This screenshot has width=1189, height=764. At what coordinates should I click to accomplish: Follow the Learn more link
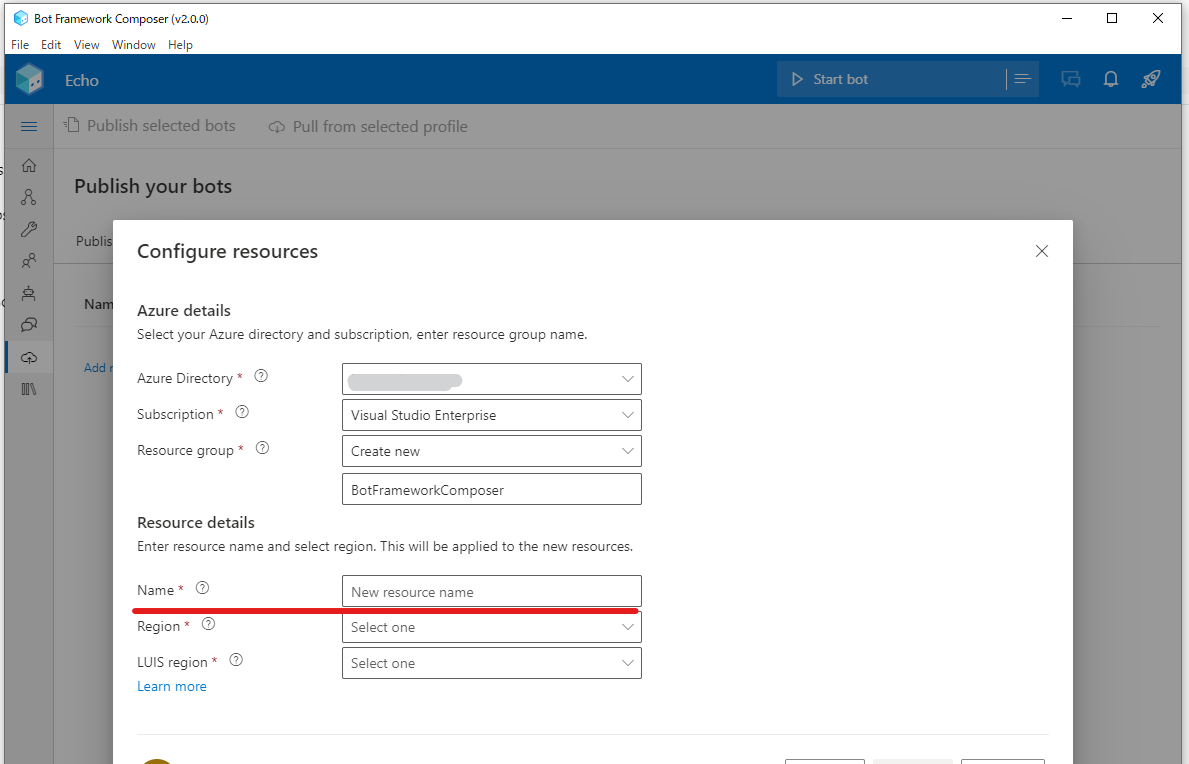171,686
